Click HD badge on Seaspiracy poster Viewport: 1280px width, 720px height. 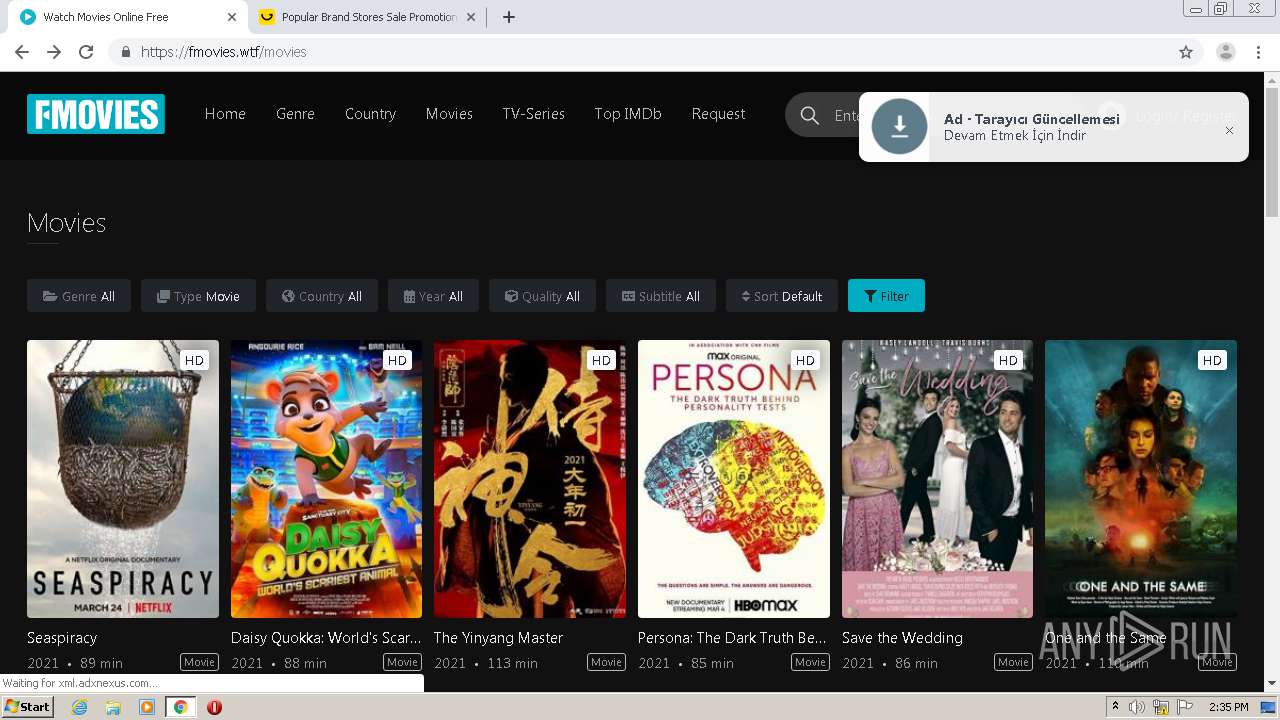[194, 361]
